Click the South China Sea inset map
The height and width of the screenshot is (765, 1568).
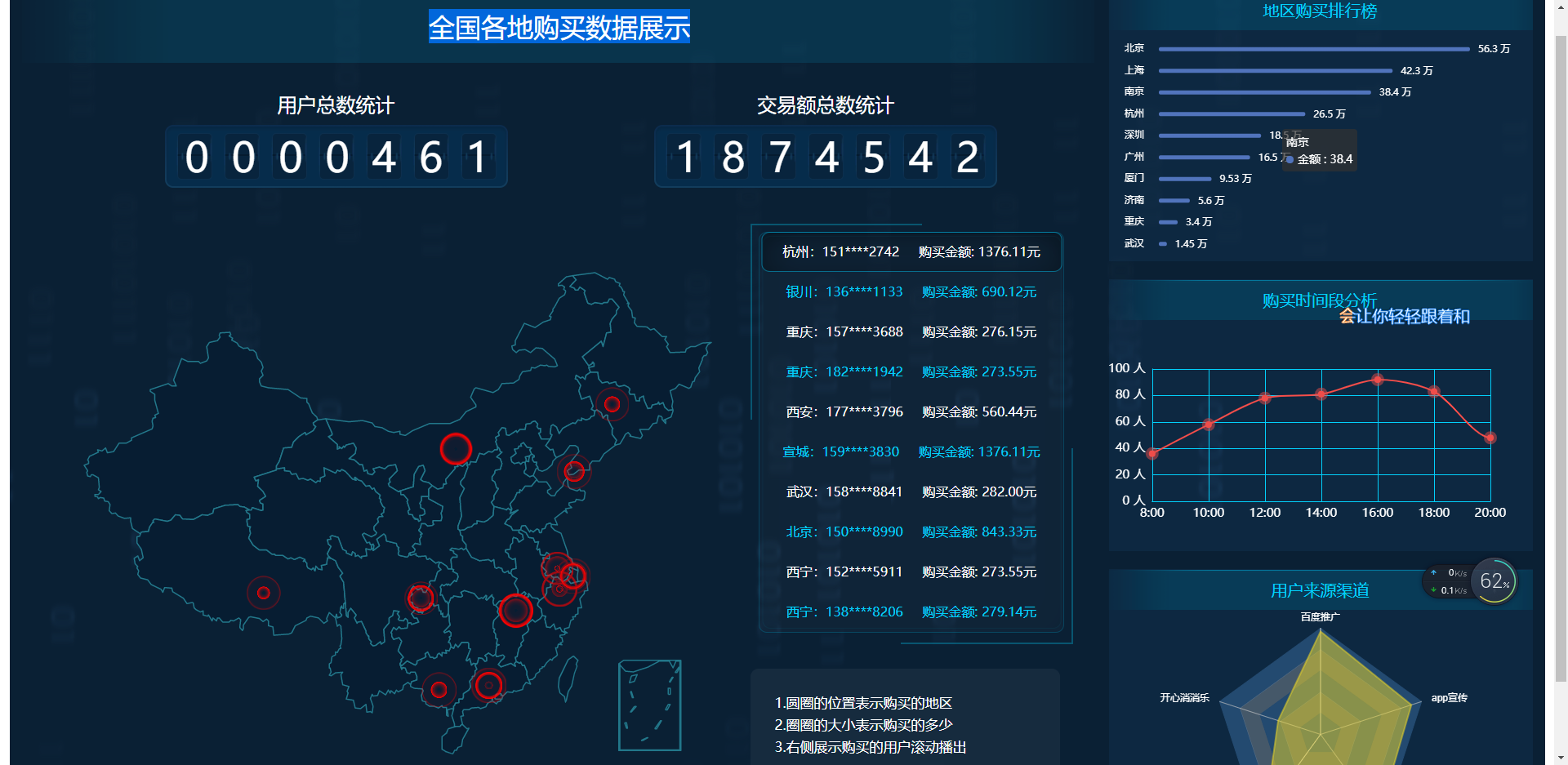click(650, 705)
